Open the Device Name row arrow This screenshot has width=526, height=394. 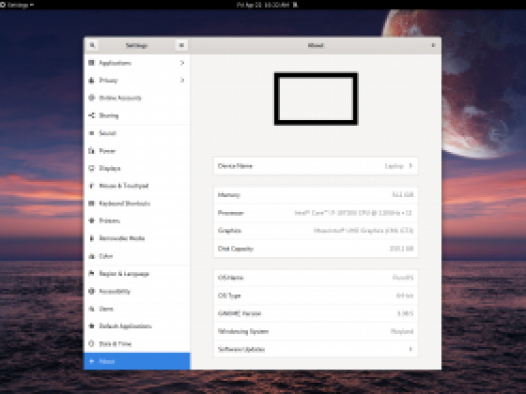point(411,166)
